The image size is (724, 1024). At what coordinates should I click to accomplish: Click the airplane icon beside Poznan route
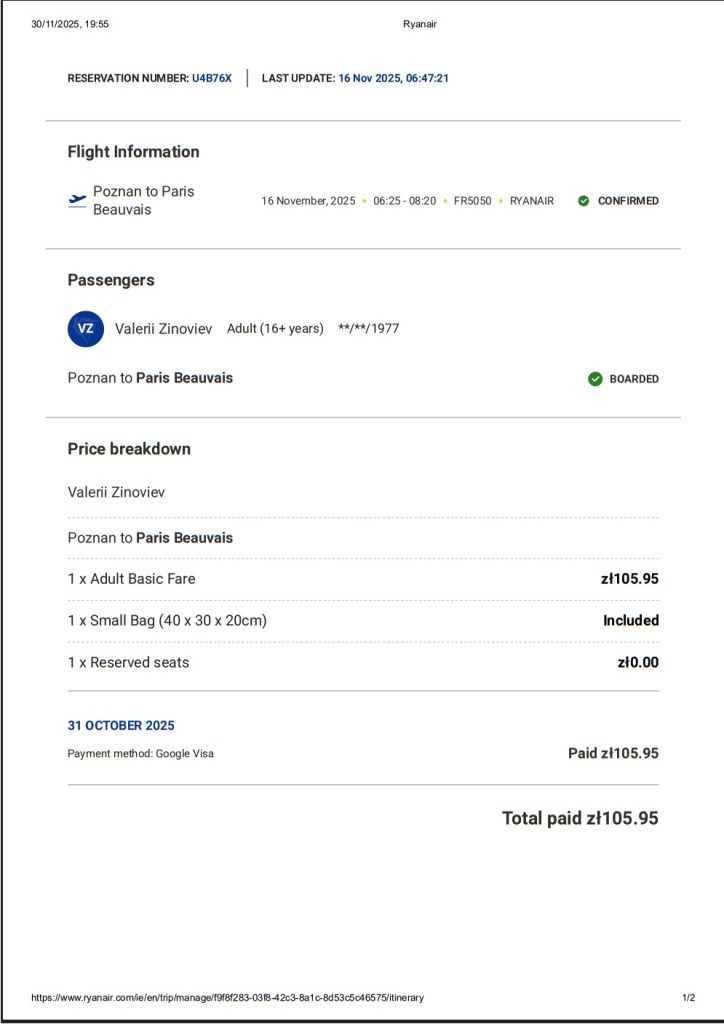[x=77, y=200]
